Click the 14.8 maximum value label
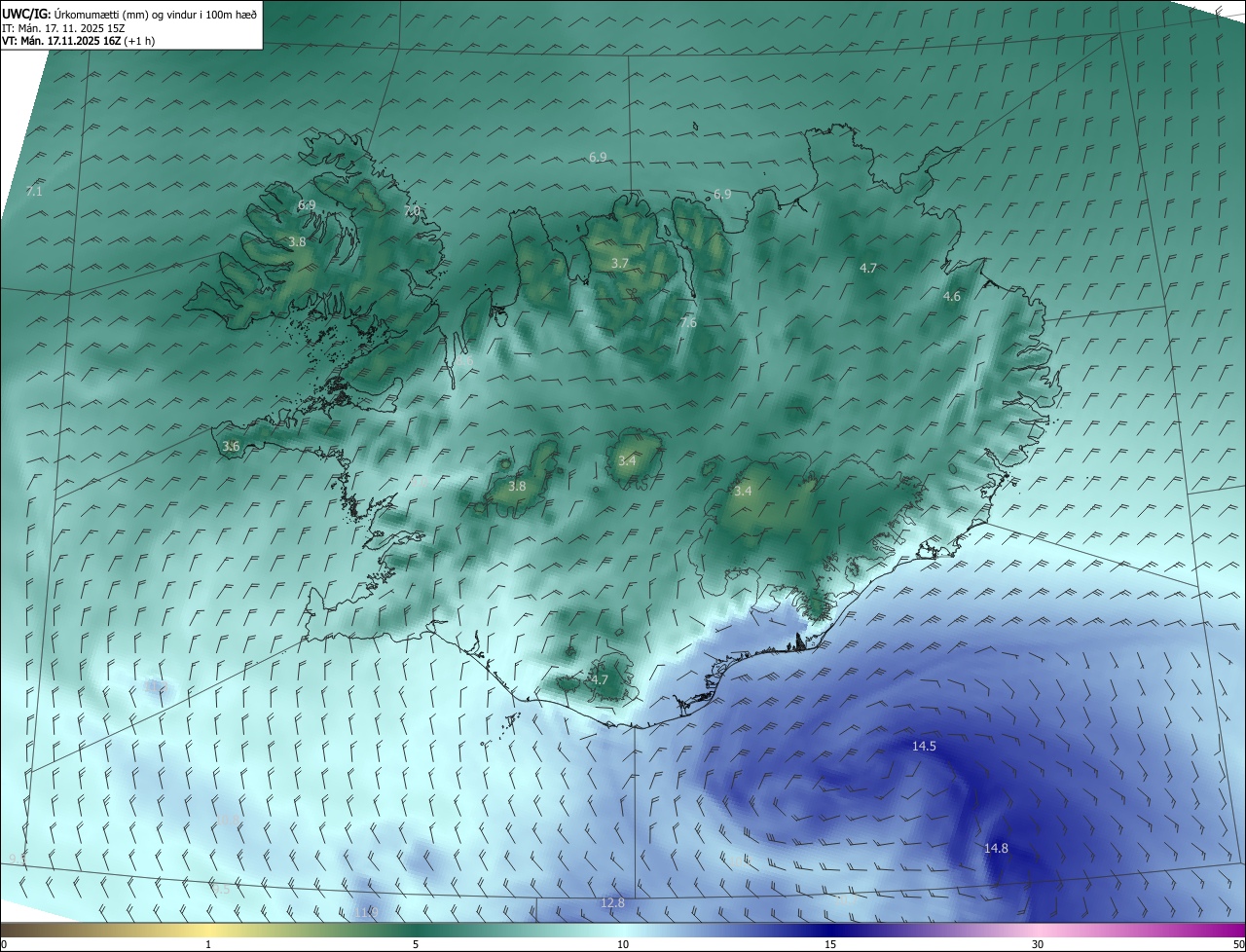This screenshot has height=952, width=1246. tap(996, 848)
